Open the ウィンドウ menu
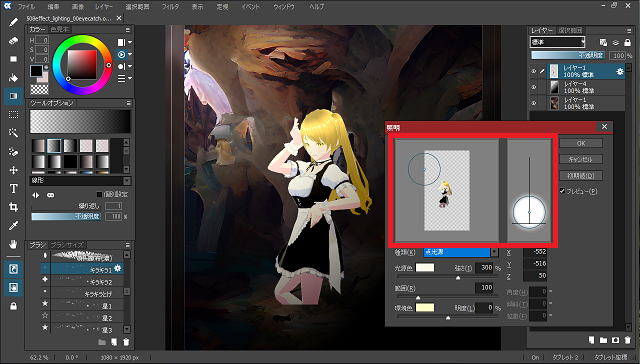The image size is (640, 364). pyautogui.click(x=284, y=7)
